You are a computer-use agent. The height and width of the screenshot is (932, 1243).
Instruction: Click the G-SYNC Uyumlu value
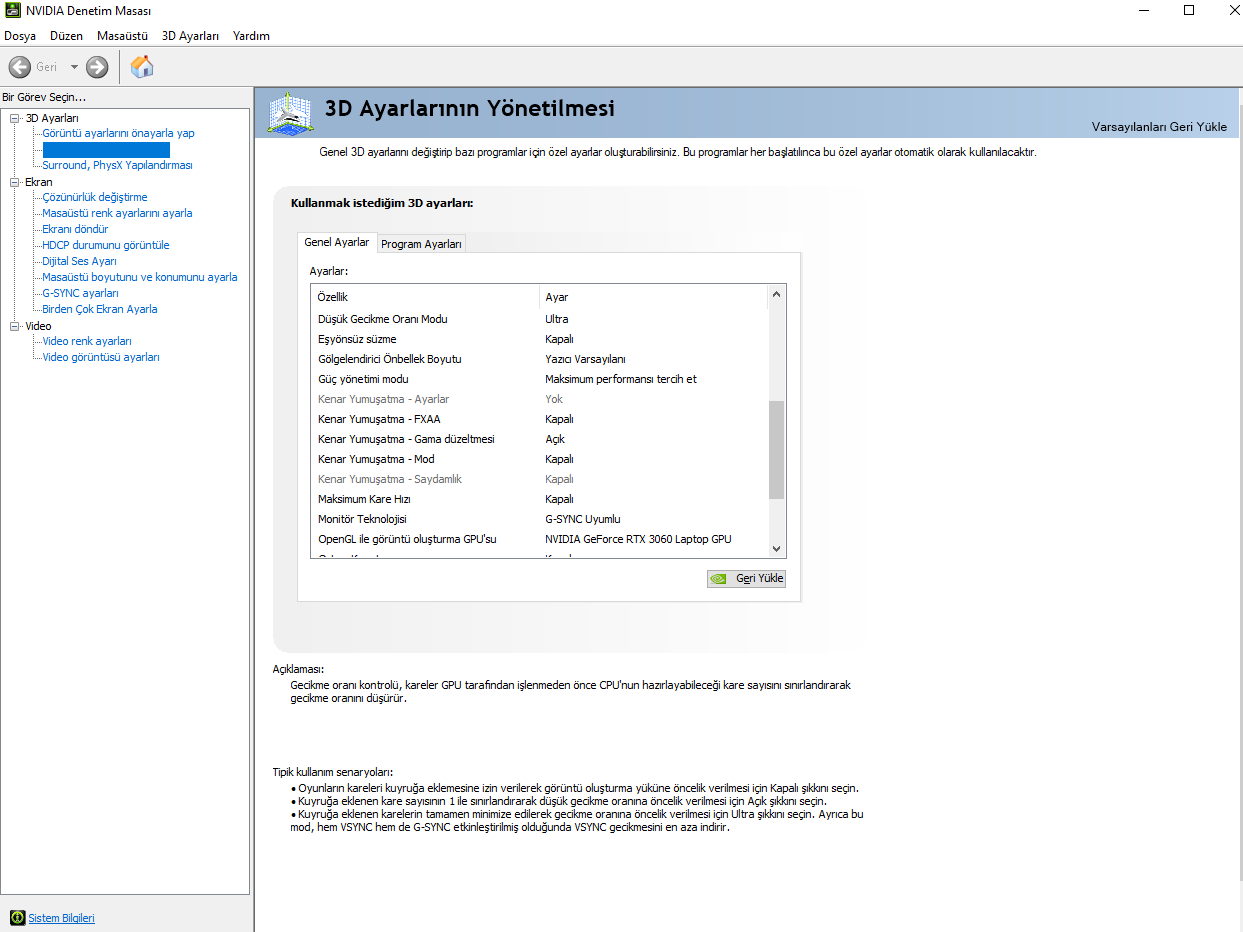point(583,519)
